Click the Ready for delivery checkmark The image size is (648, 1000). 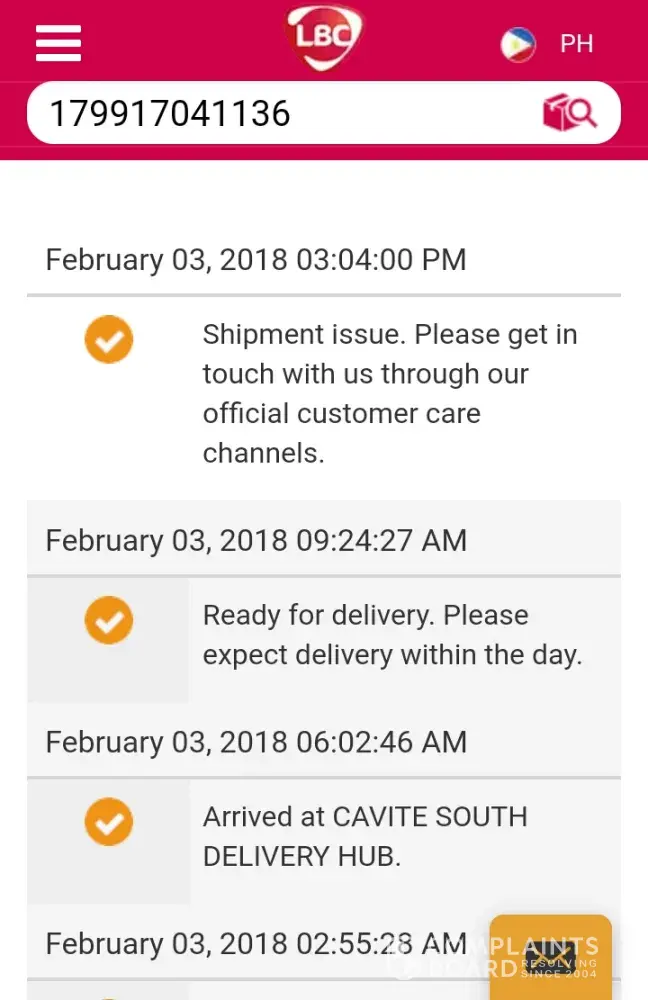coord(109,620)
